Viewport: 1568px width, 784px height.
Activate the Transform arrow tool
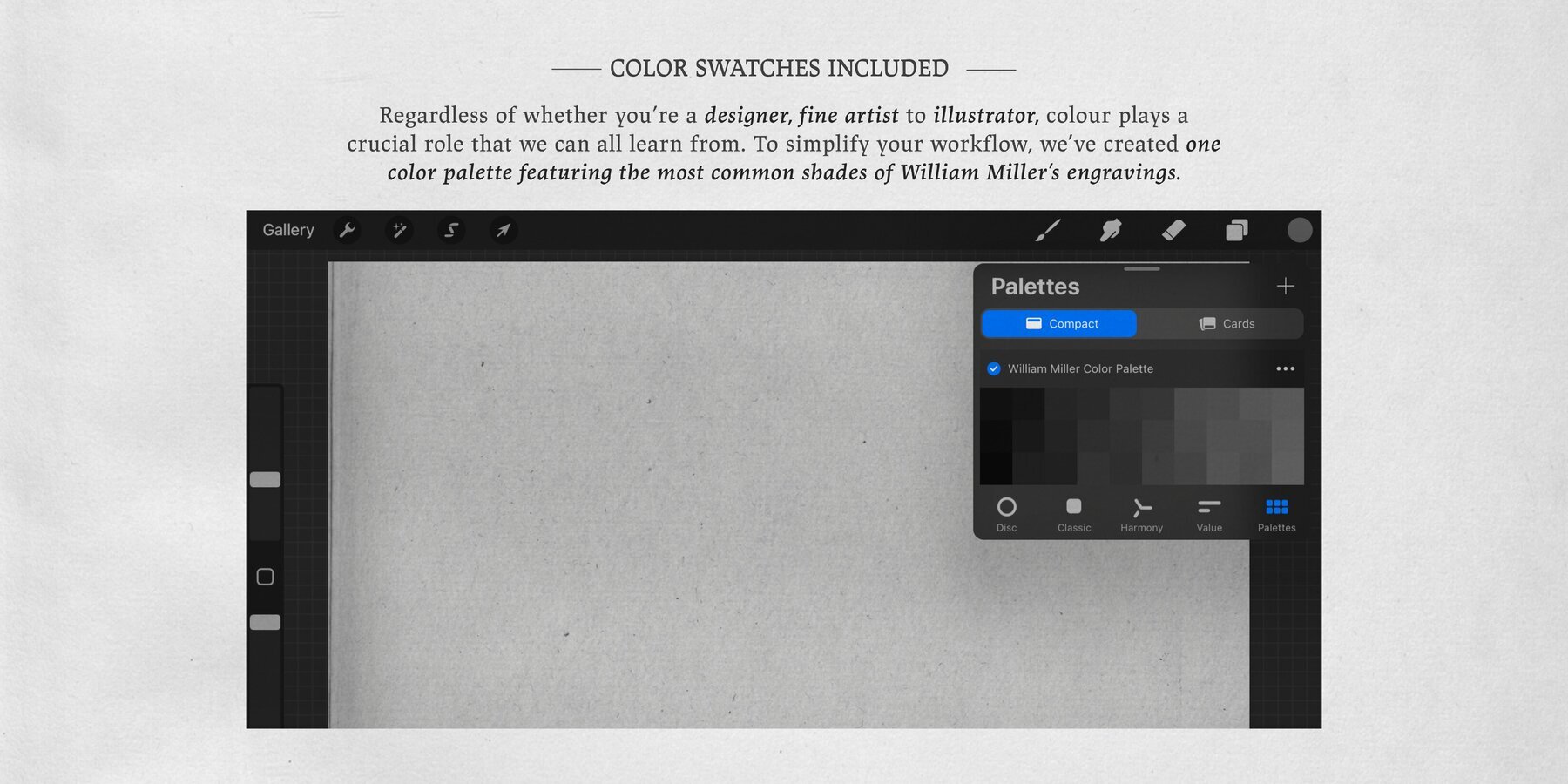[x=504, y=230]
